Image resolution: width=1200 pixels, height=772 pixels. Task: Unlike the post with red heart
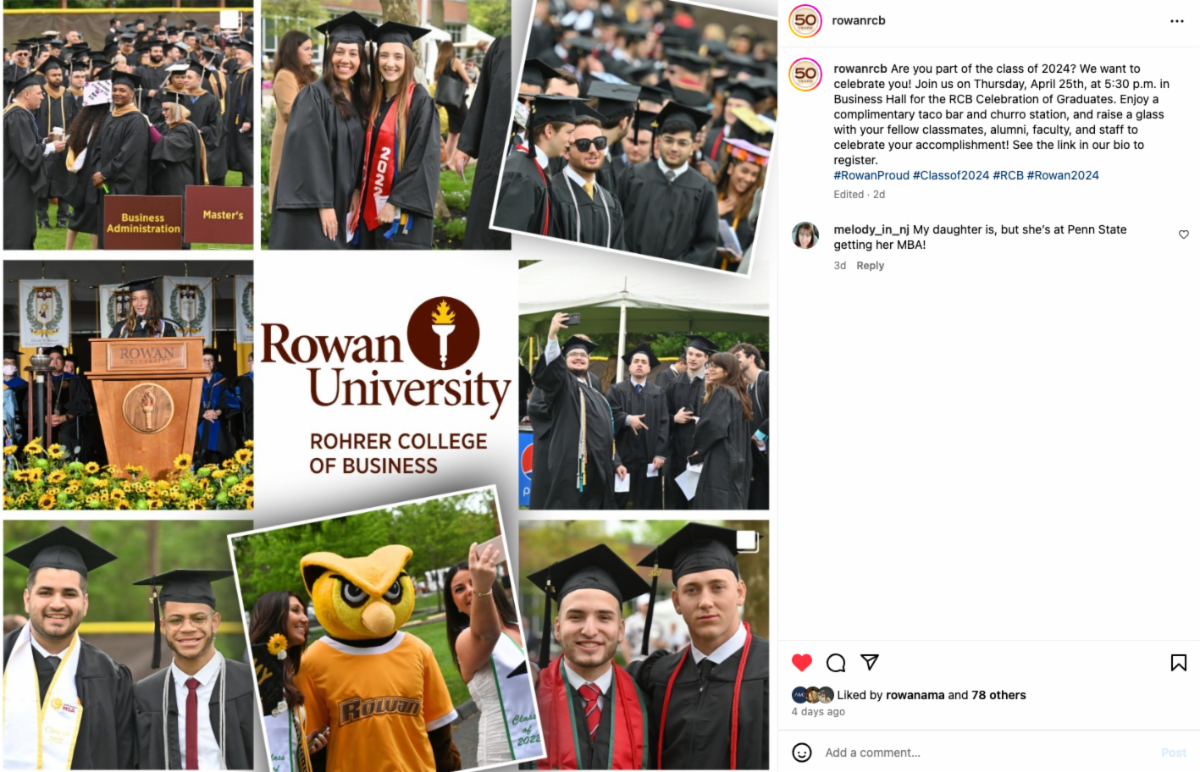coord(802,663)
